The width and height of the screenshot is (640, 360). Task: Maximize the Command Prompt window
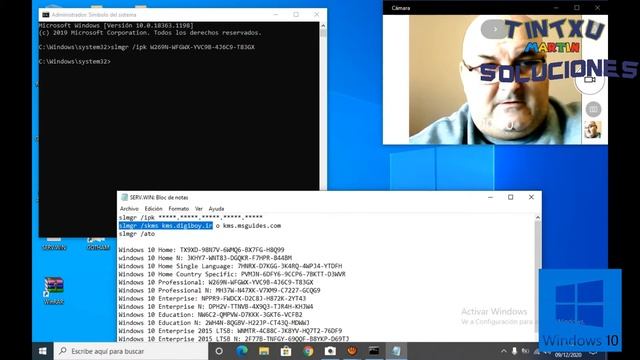pos(296,14)
